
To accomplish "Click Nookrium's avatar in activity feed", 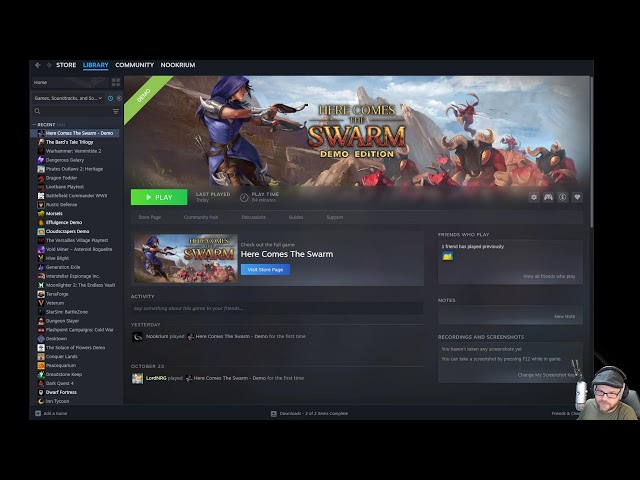I will pyautogui.click(x=138, y=337).
